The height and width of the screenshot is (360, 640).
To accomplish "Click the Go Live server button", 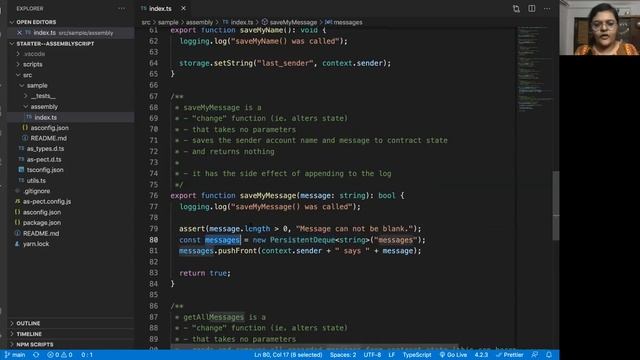I will [x=453, y=355].
